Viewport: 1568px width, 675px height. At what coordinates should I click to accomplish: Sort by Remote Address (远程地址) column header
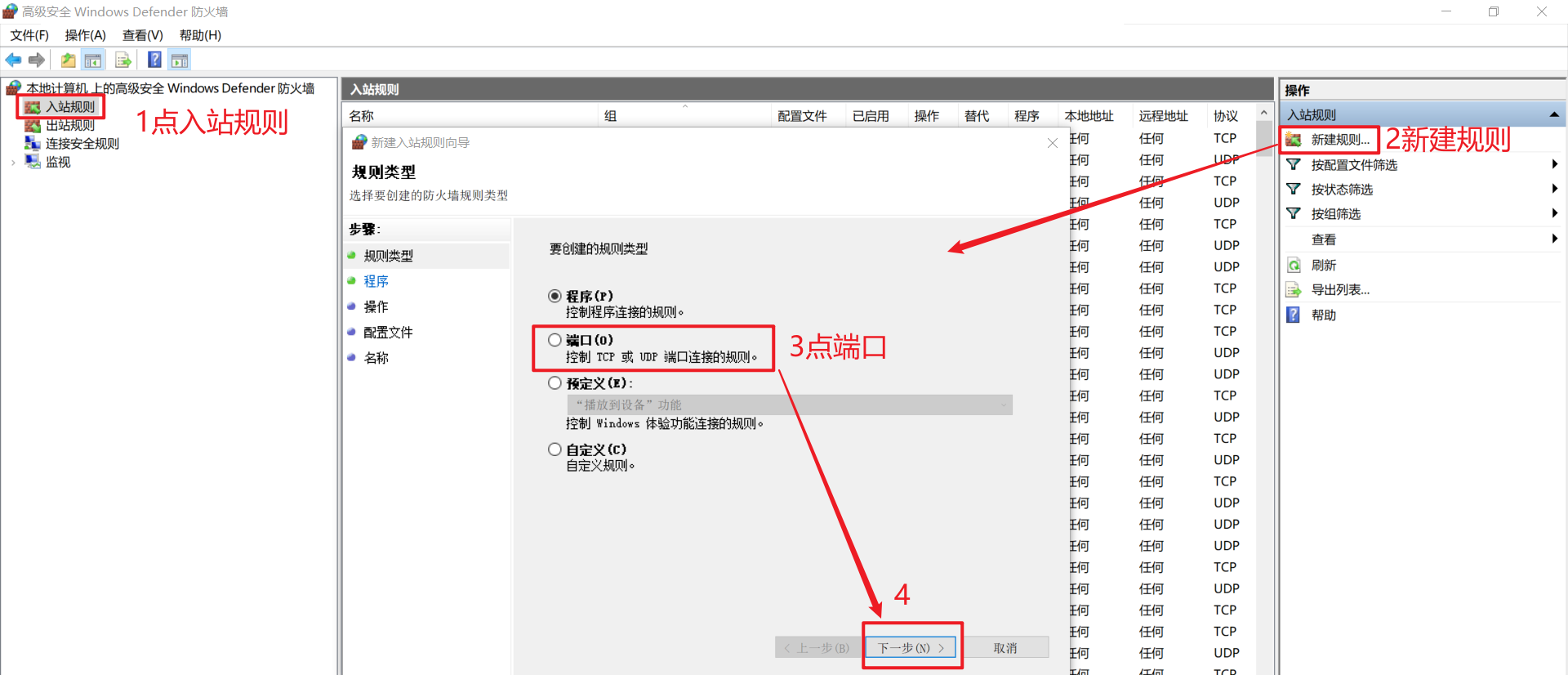click(x=1170, y=116)
